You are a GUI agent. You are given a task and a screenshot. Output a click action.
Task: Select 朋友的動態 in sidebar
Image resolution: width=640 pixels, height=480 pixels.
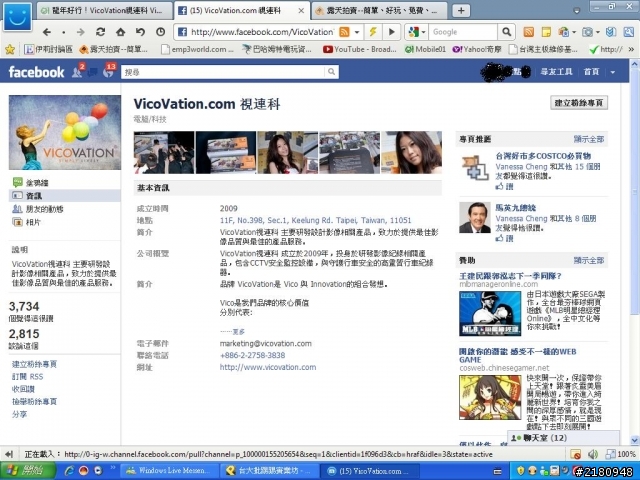pos(44,209)
